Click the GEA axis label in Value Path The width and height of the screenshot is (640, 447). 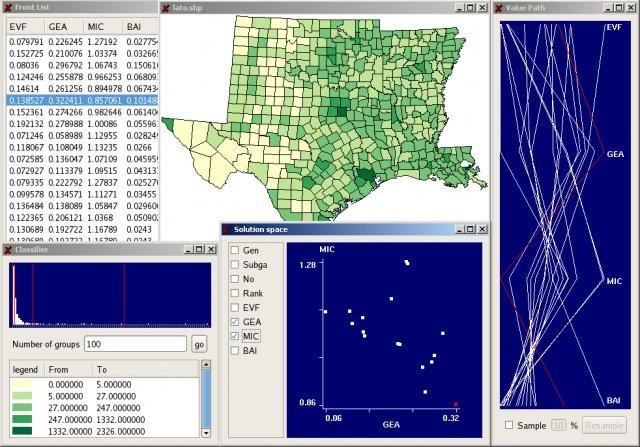click(x=615, y=154)
